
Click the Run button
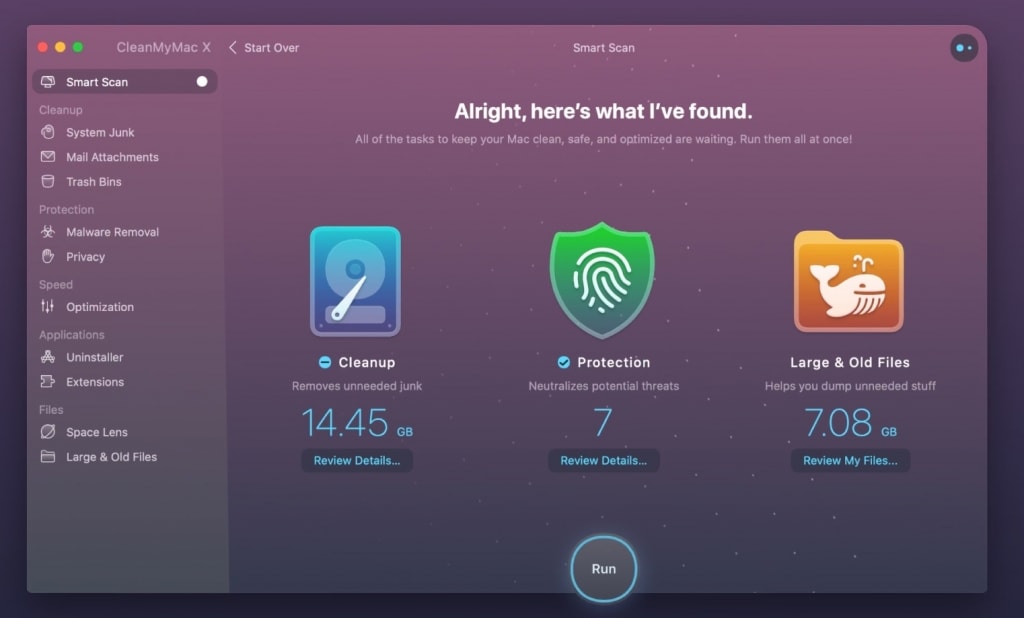(x=603, y=568)
